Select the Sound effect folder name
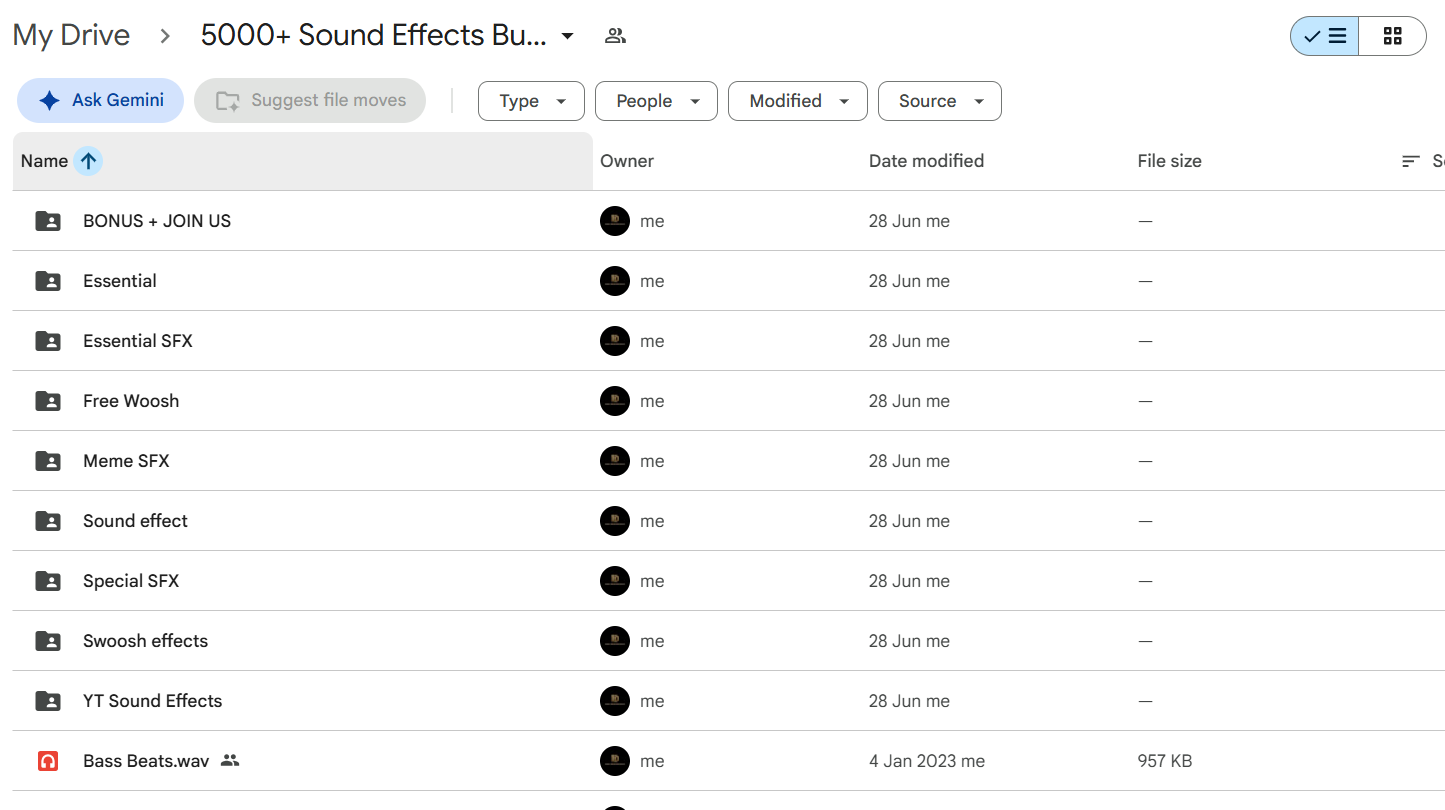This screenshot has width=1445, height=810. 135,521
